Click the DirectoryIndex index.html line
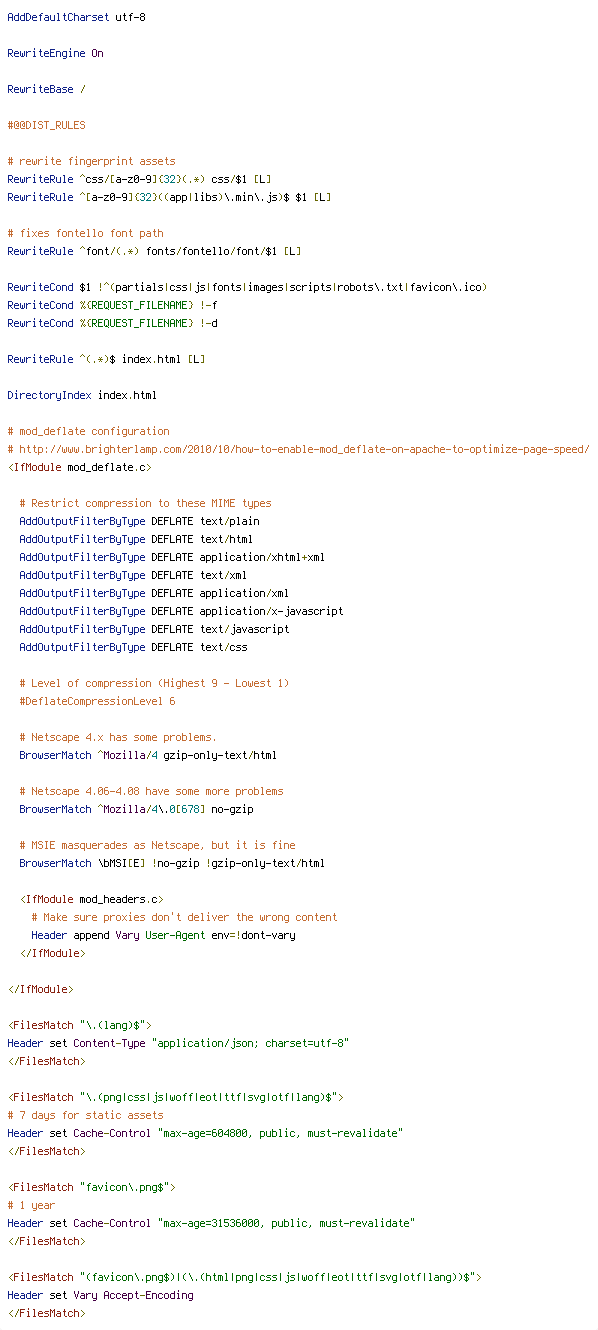This screenshot has height=1330, width=598. click(82, 395)
